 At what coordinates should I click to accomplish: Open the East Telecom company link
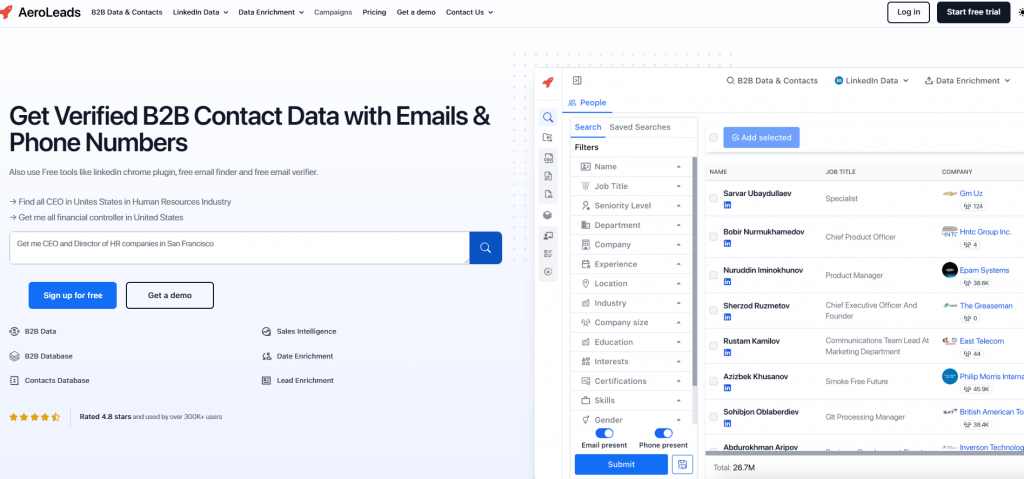click(982, 340)
